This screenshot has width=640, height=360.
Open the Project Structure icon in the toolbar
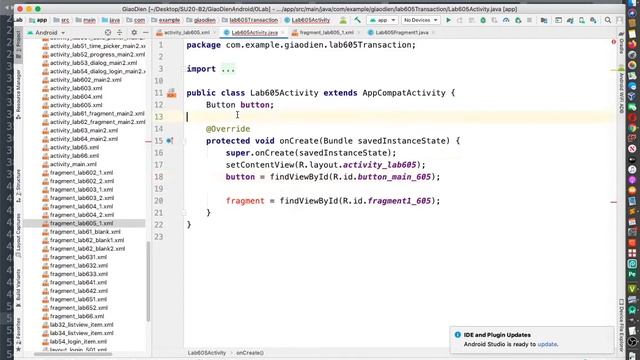click(x=544, y=20)
